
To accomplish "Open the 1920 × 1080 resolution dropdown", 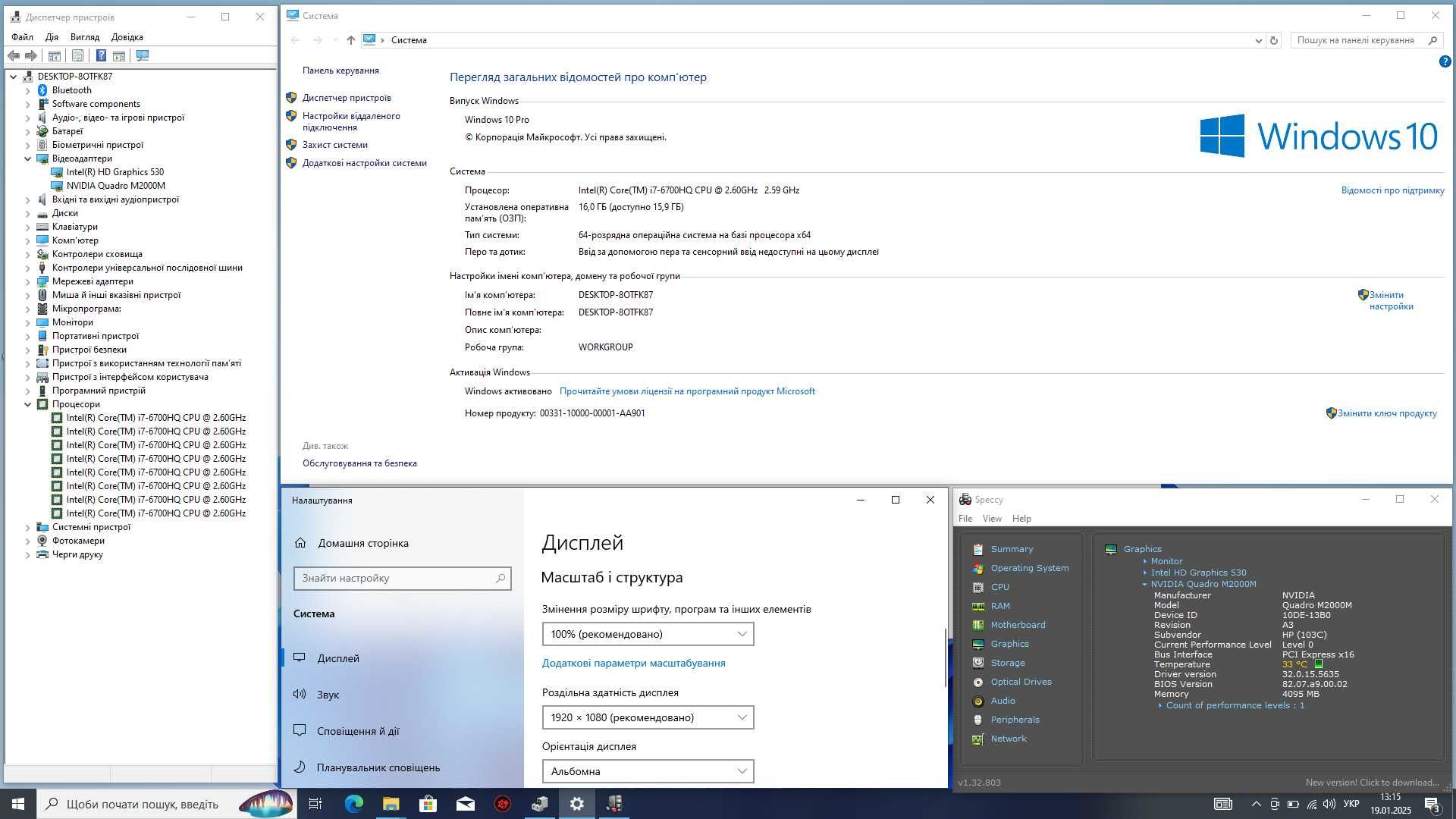I will 648,717.
